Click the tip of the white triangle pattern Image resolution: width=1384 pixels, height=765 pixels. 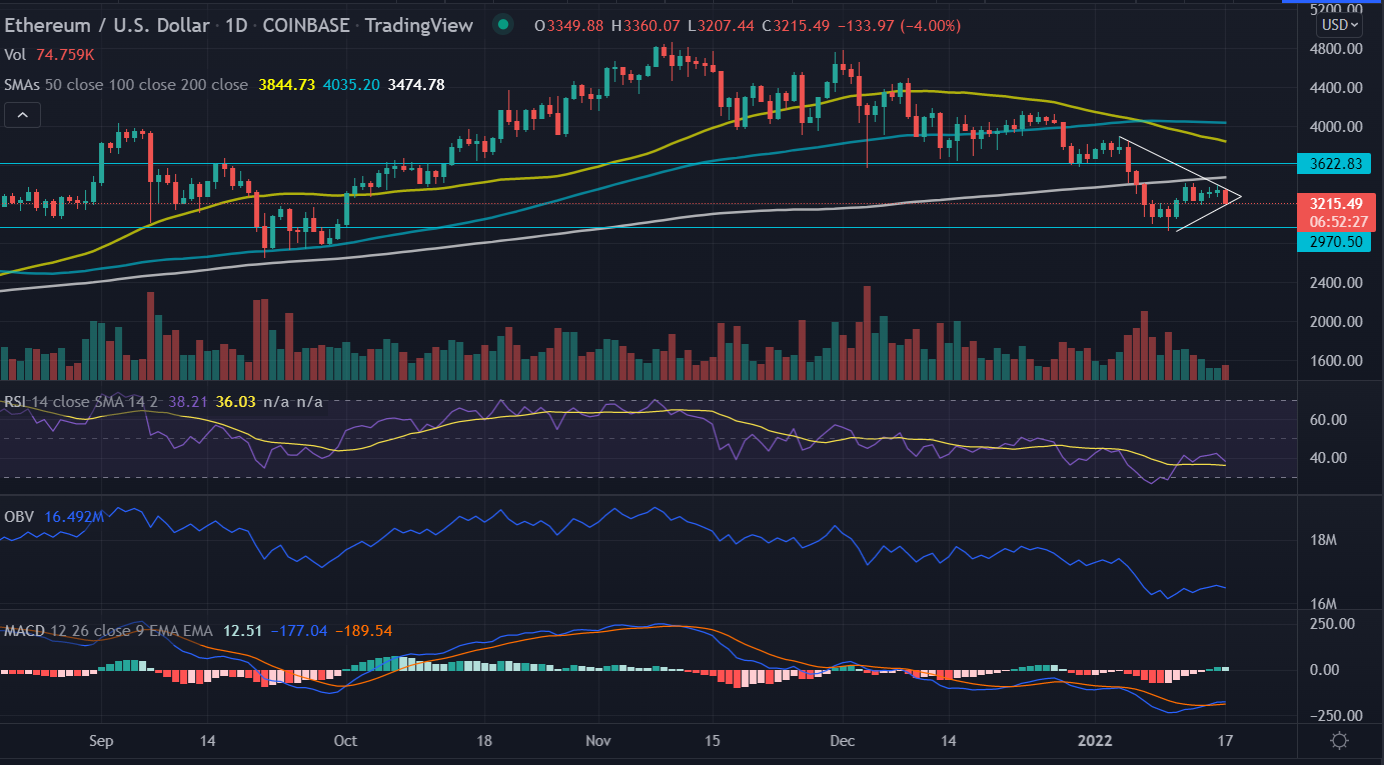coord(1240,196)
